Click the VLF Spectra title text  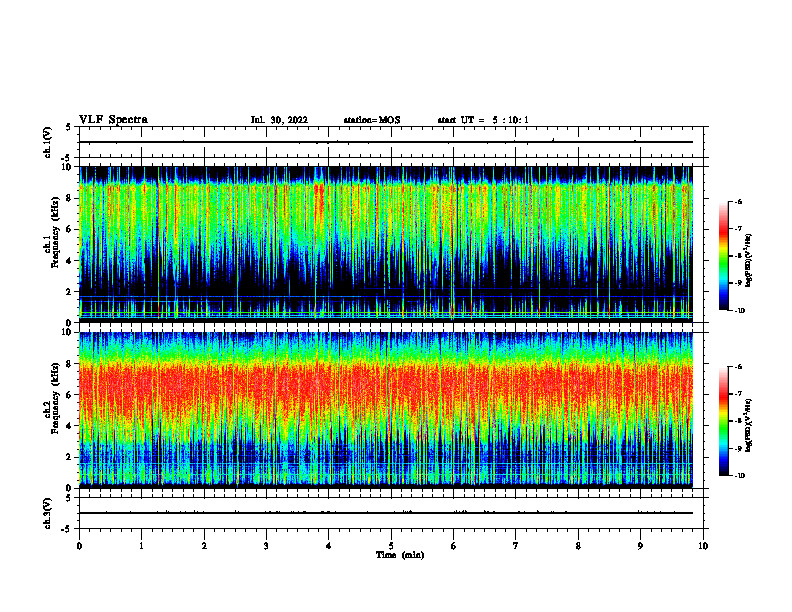113,120
